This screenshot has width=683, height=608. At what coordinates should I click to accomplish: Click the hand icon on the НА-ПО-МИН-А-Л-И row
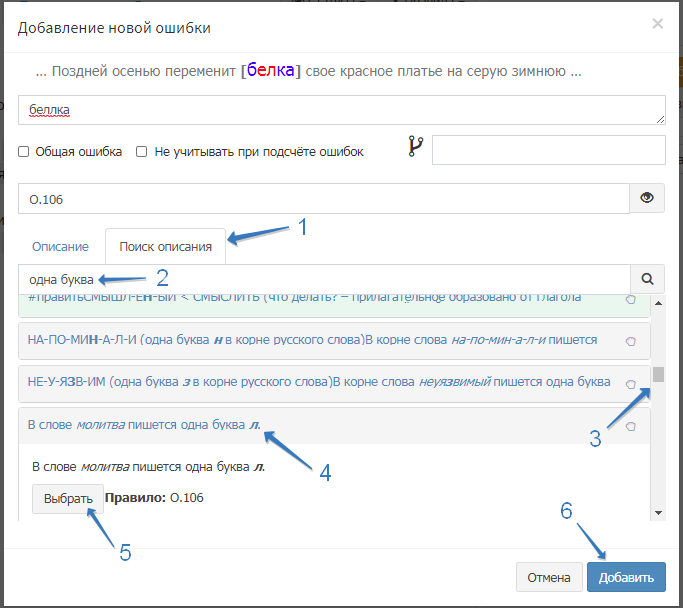(x=630, y=341)
